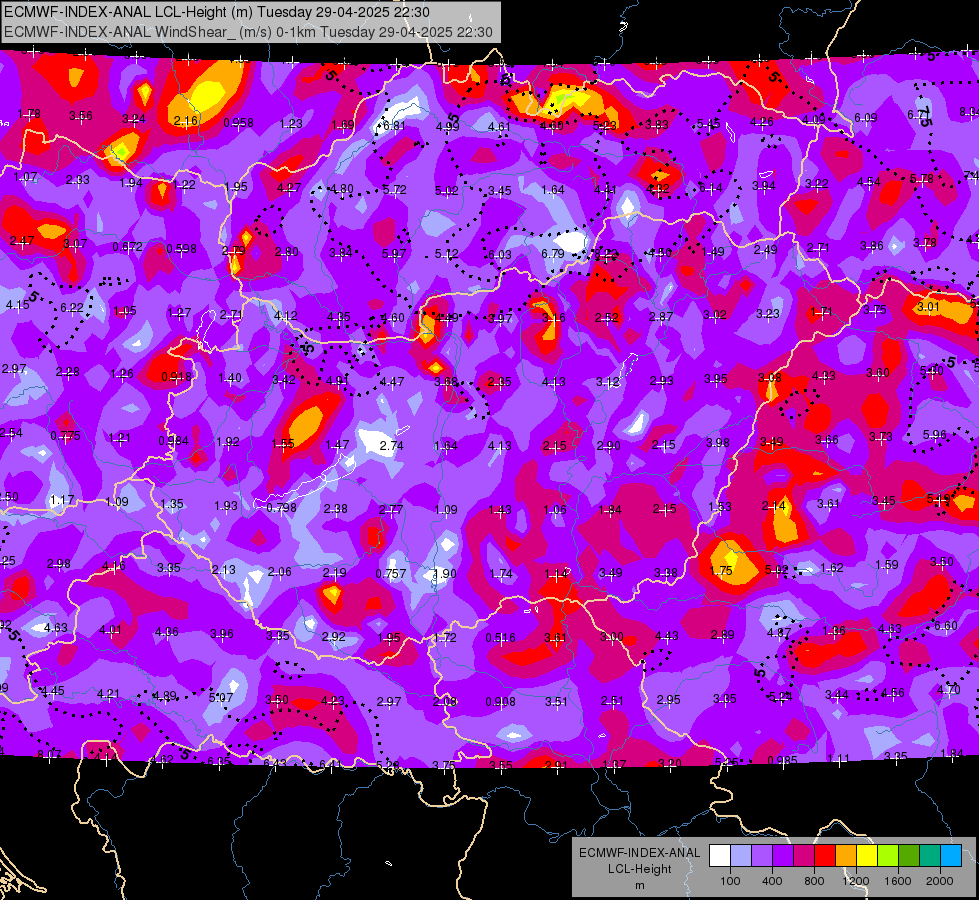Click the wind shear value 2.74
The width and height of the screenshot is (979, 900).
click(x=391, y=446)
